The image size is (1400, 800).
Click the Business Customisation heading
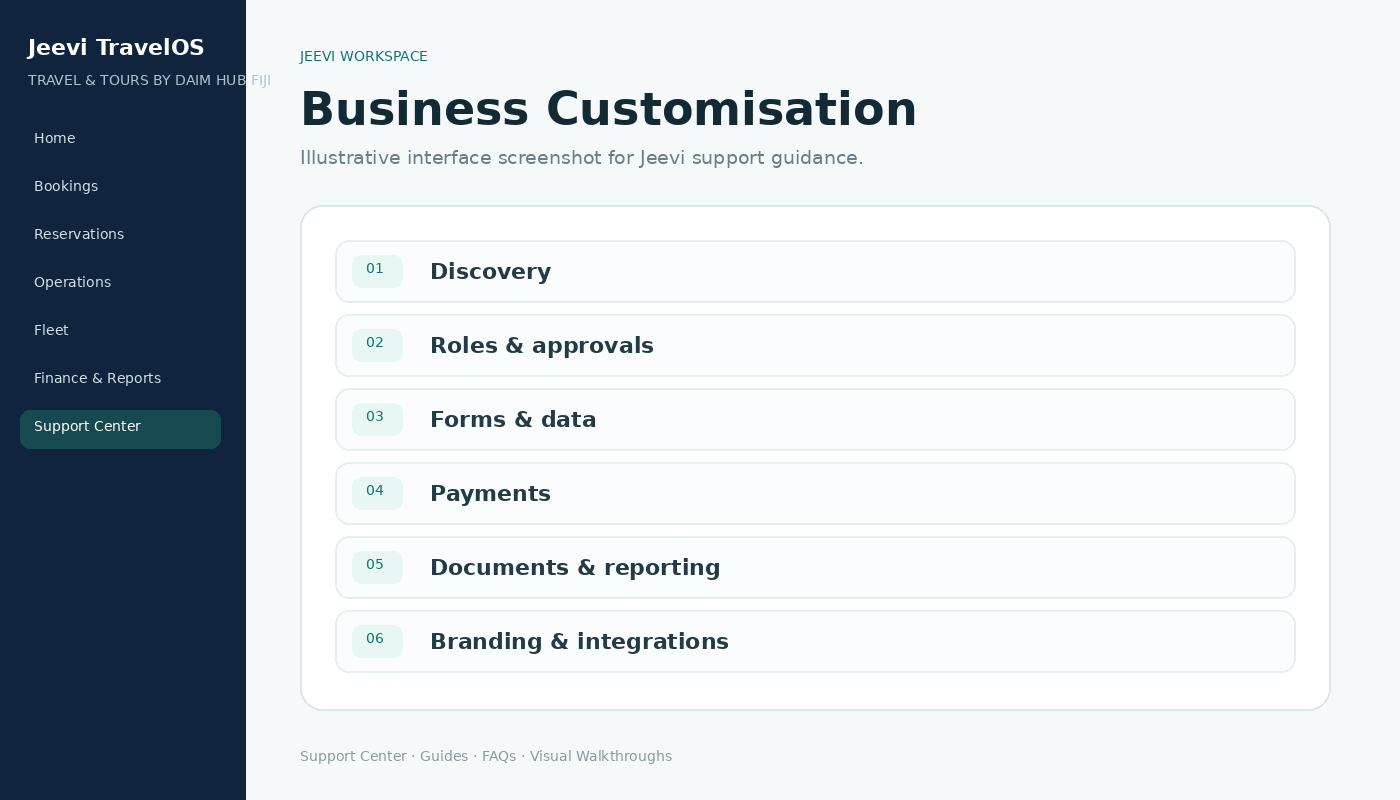pyautogui.click(x=608, y=110)
